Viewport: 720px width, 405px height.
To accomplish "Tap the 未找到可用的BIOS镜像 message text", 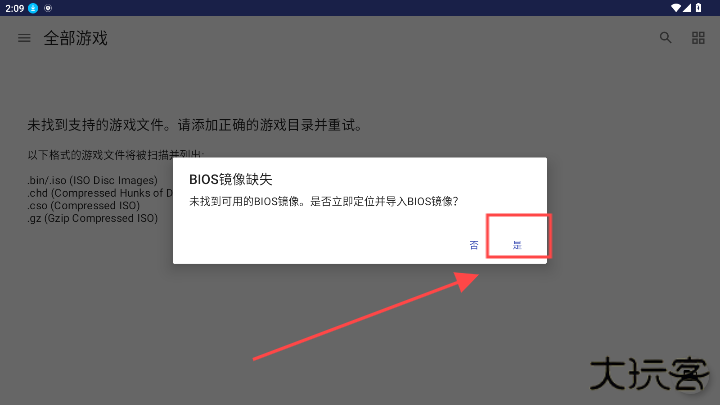I will (324, 201).
